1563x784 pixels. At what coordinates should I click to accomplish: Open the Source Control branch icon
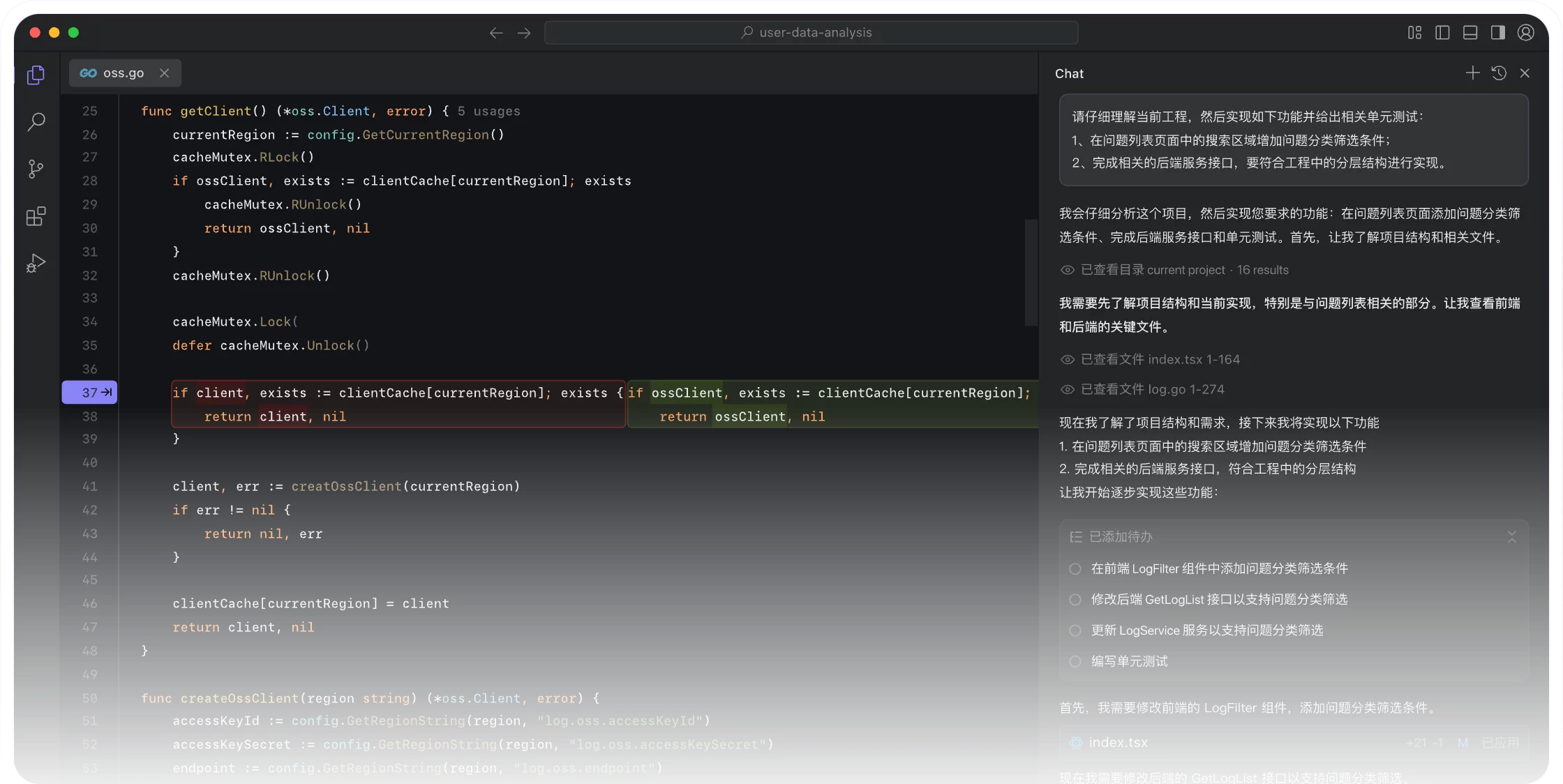36,169
